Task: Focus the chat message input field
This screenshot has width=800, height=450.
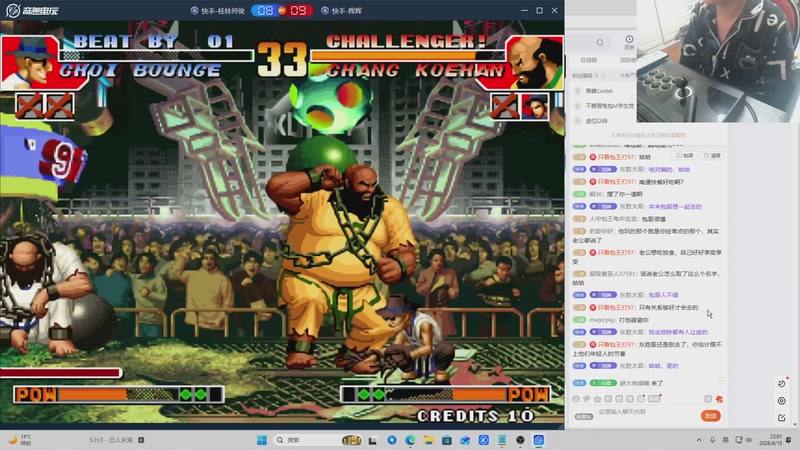Action: (x=645, y=412)
